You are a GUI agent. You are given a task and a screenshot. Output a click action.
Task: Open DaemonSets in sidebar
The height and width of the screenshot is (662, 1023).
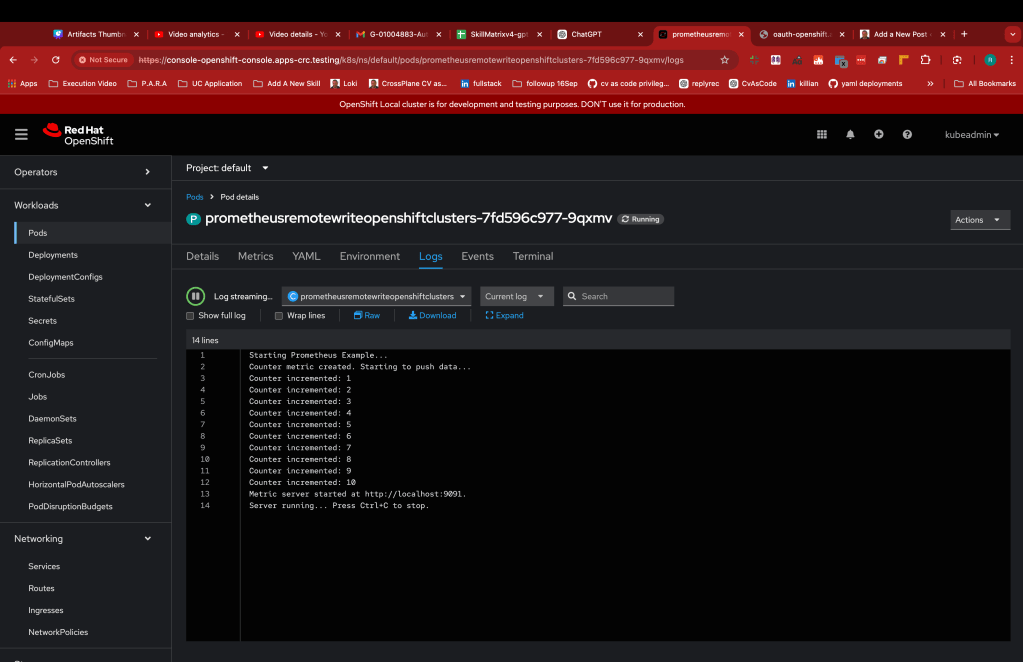(52, 419)
